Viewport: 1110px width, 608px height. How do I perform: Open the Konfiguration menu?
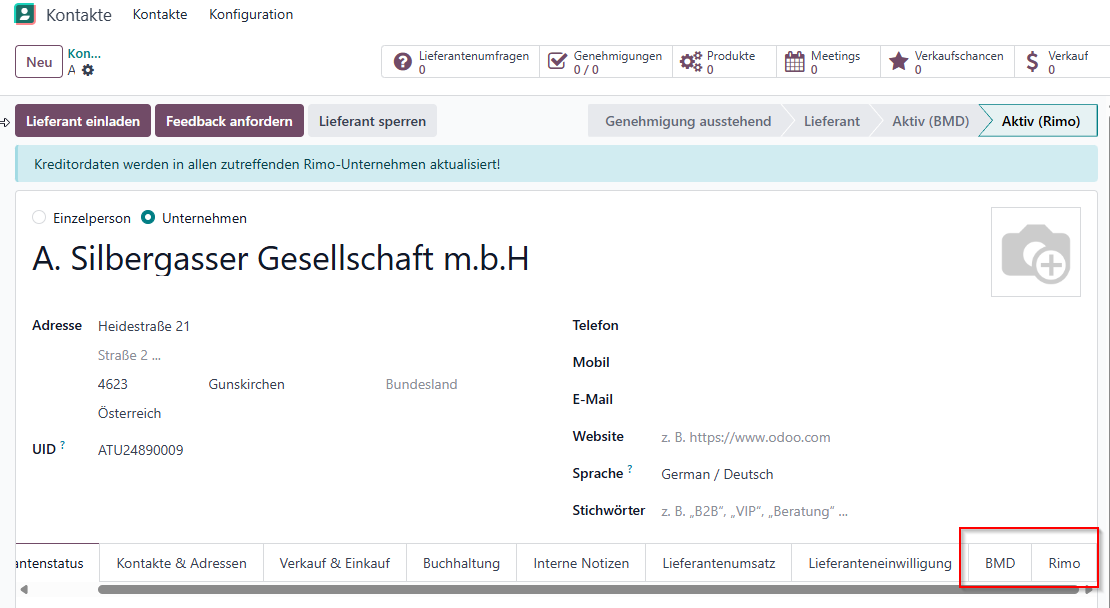click(x=251, y=14)
